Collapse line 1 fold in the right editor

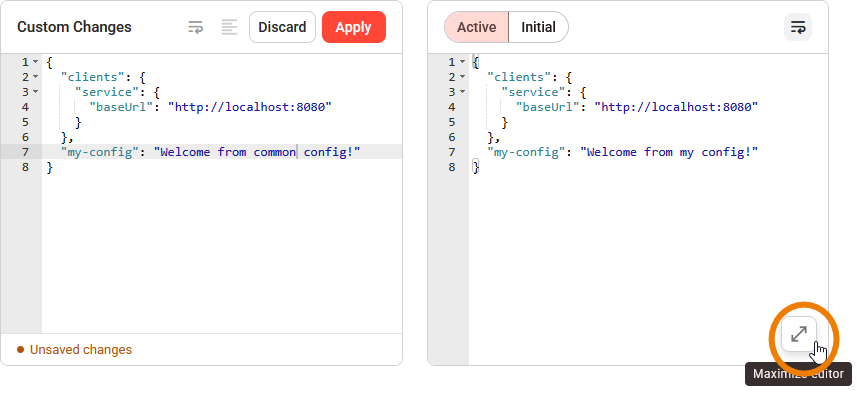(462, 62)
